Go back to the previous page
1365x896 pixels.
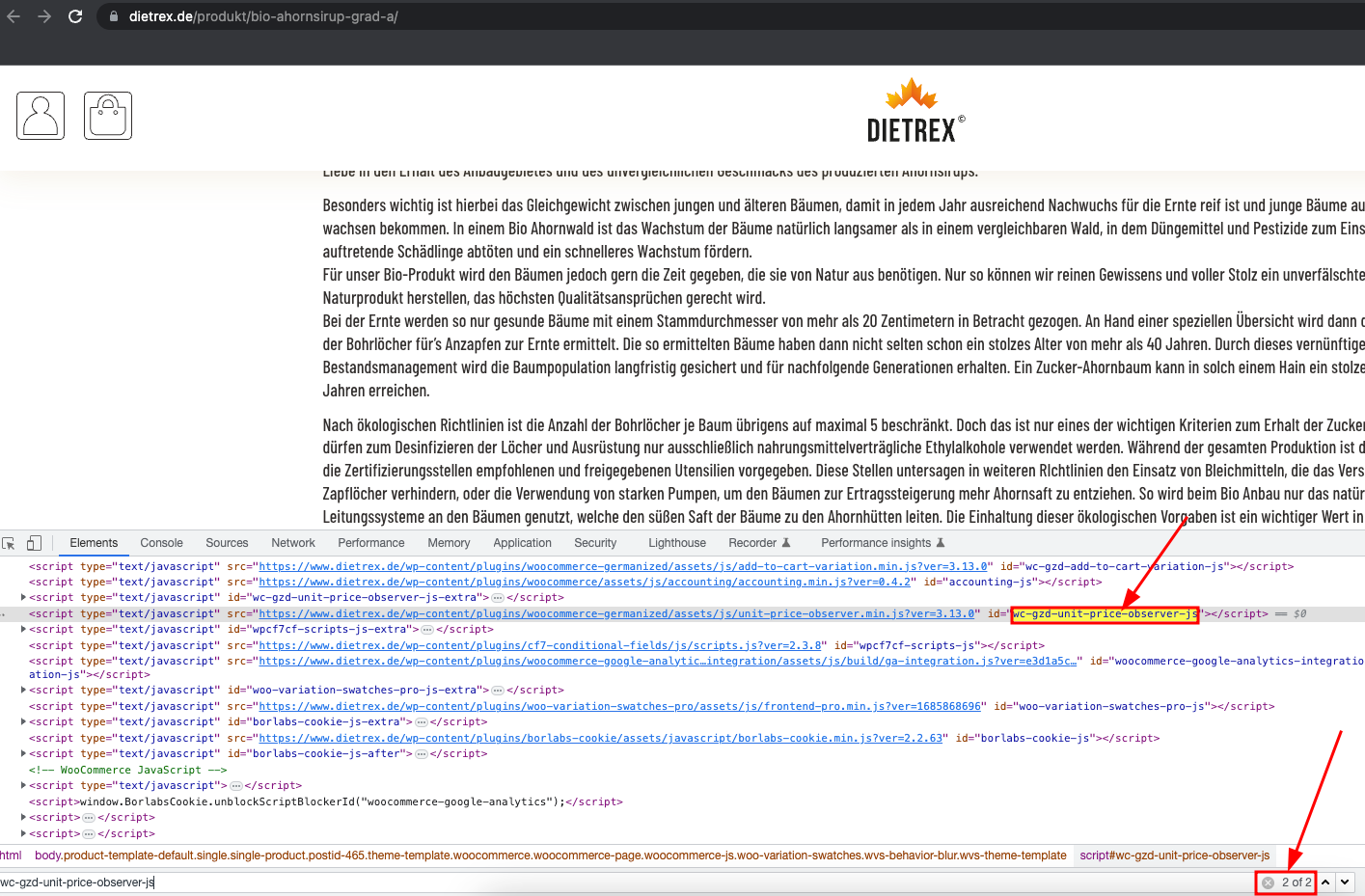coord(14,16)
